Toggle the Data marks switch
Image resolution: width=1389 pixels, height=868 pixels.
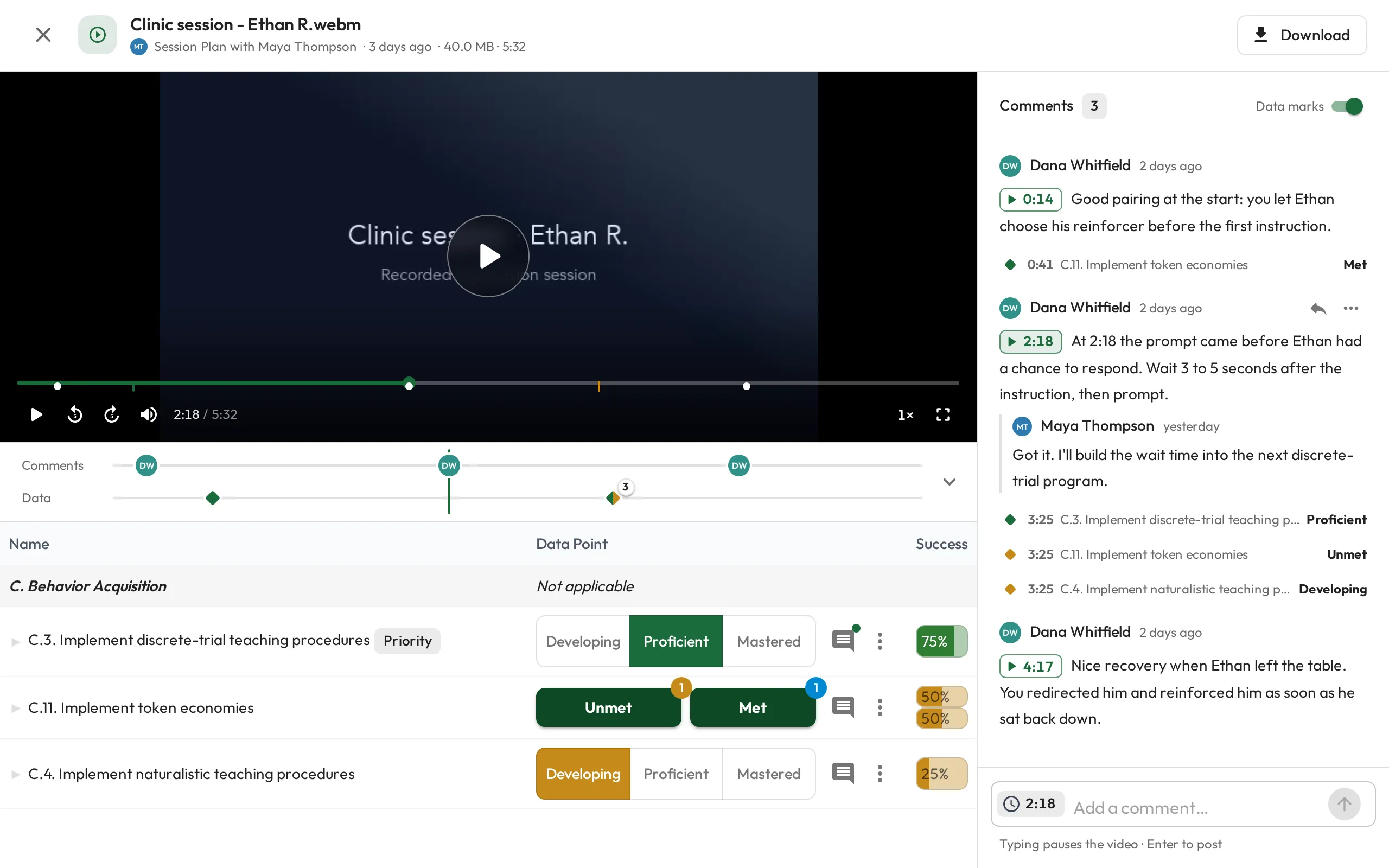coord(1347,106)
